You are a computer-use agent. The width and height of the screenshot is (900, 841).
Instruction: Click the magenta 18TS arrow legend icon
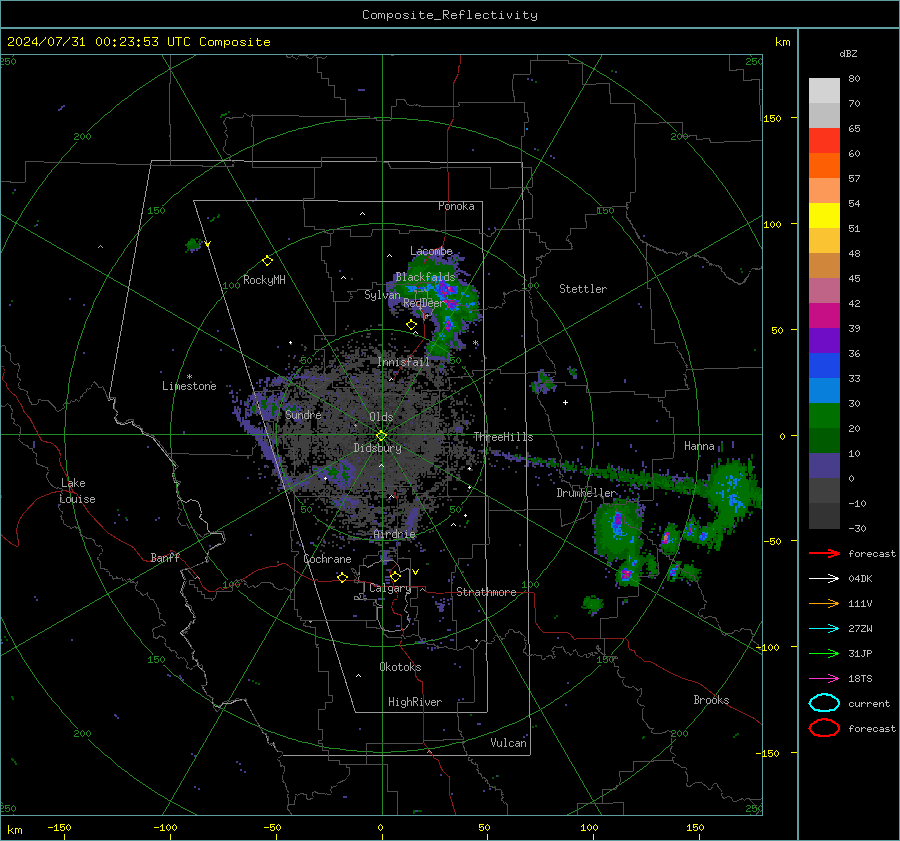click(824, 679)
